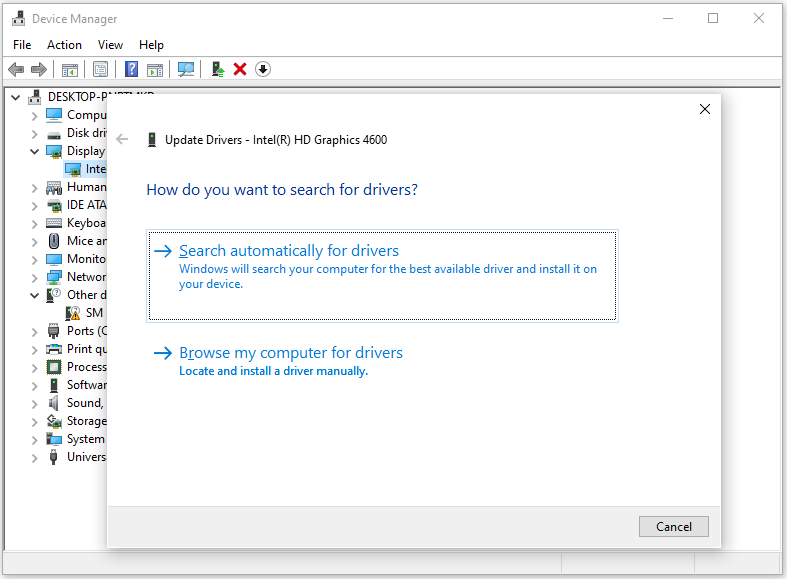Collapse the Other devices tree node
Image resolution: width=787 pixels, height=579 pixels.
[x=35, y=295]
